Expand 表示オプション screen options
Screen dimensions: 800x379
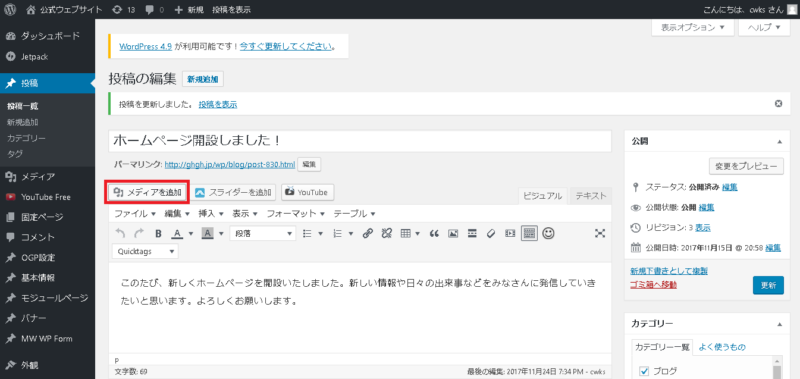click(x=693, y=28)
